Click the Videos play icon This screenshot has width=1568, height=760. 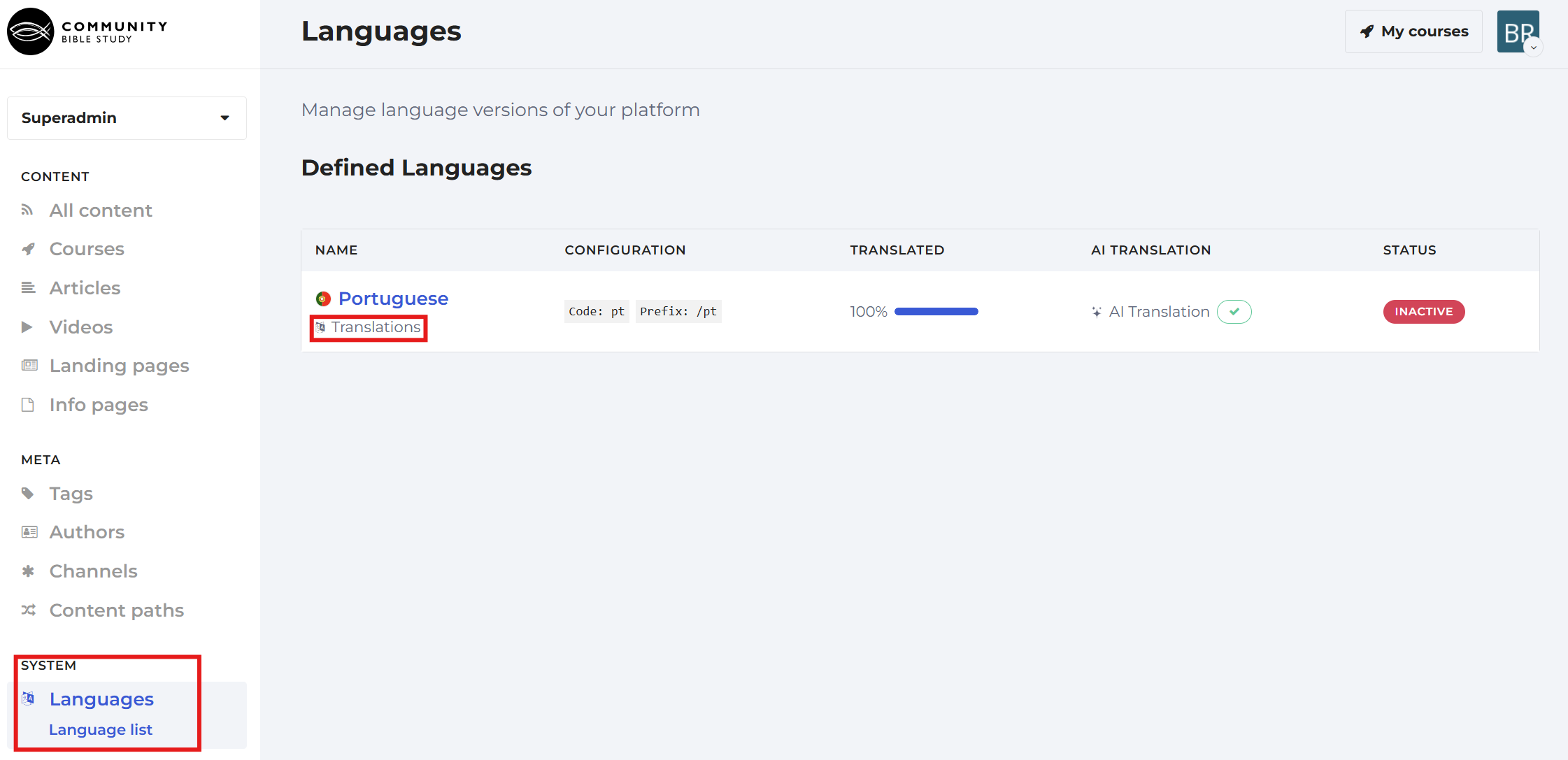coord(27,327)
